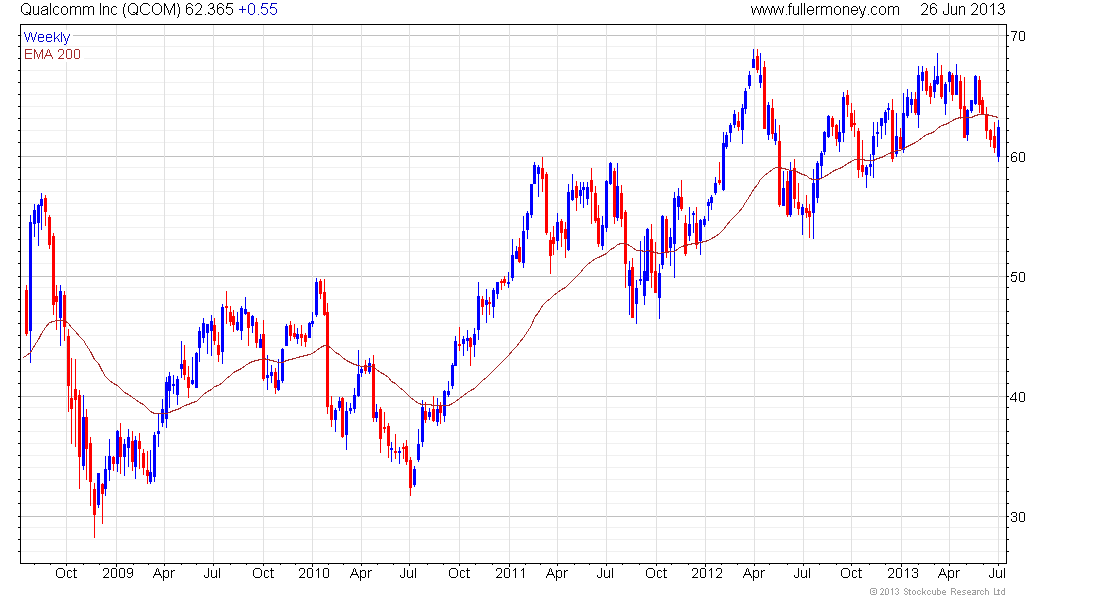Click the 70 price axis label
Viewport: 1100px width, 600px height.
click(1017, 36)
